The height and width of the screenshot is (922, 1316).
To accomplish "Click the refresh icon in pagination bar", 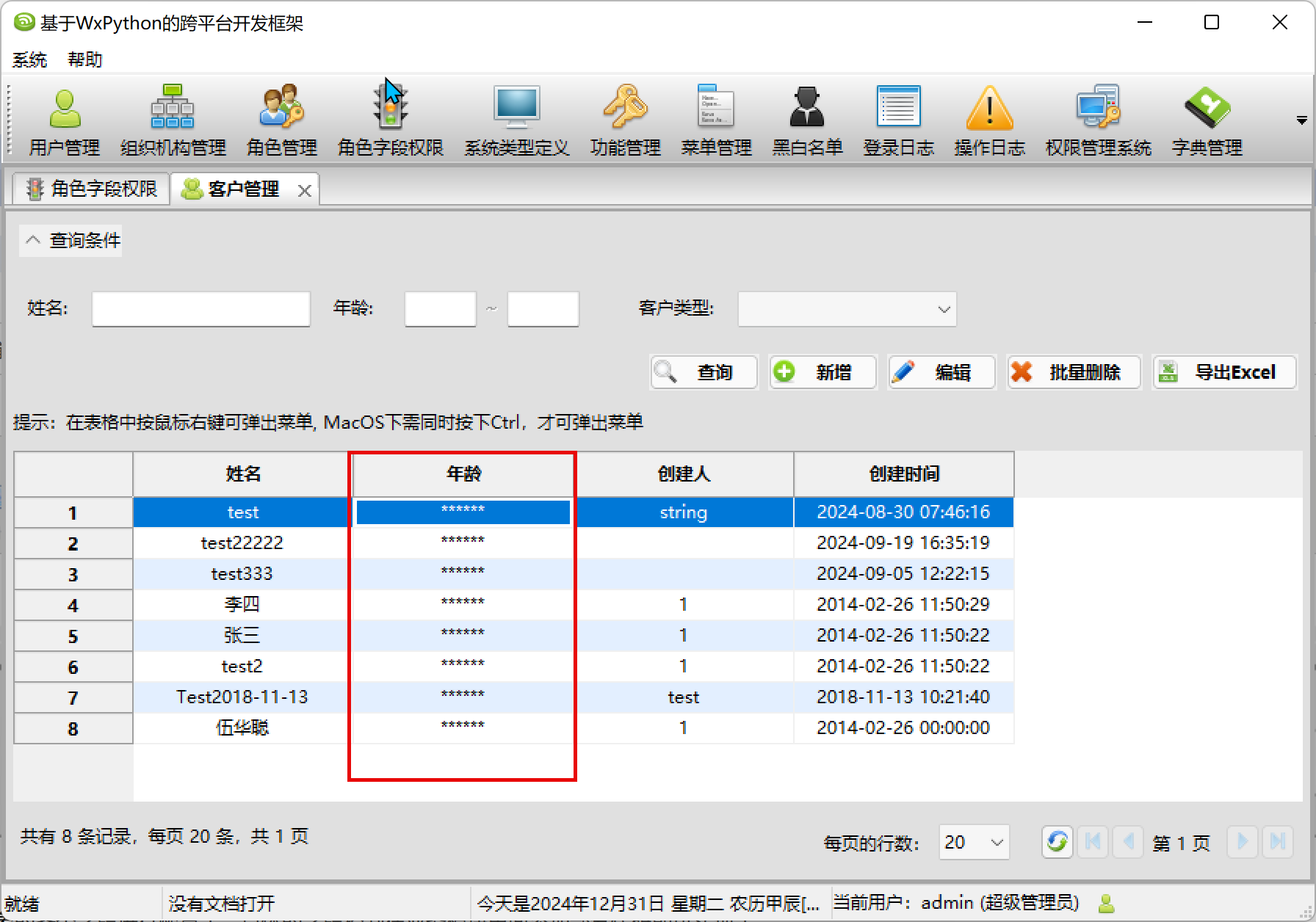I will pos(1057,841).
